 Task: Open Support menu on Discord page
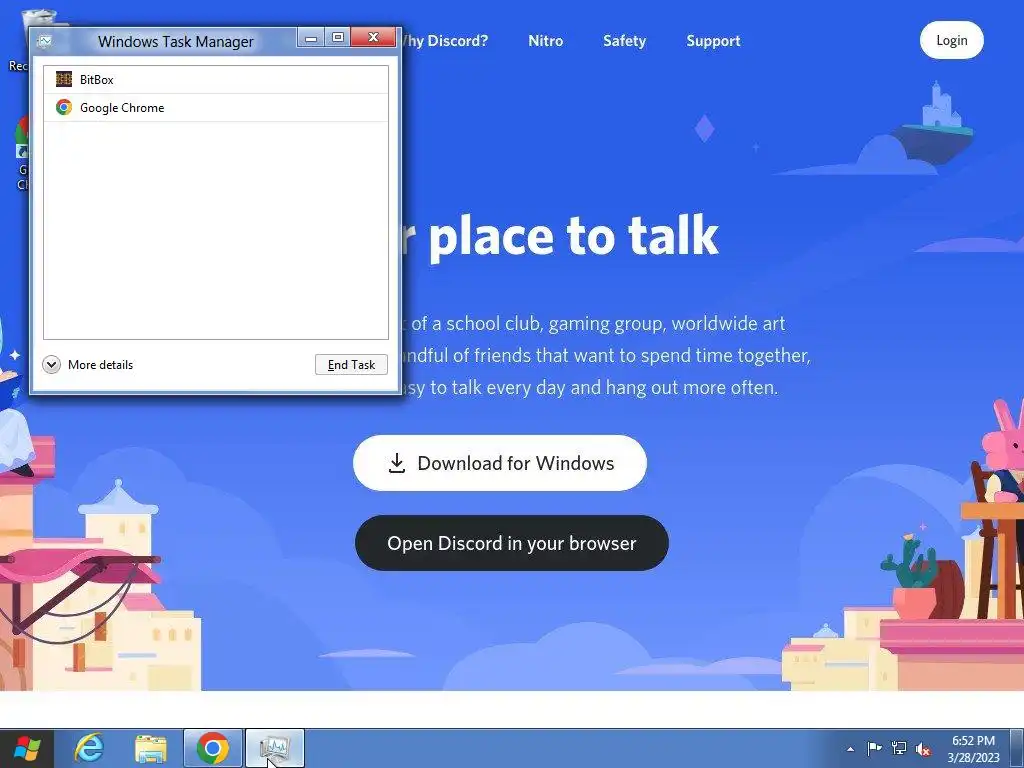pos(713,40)
